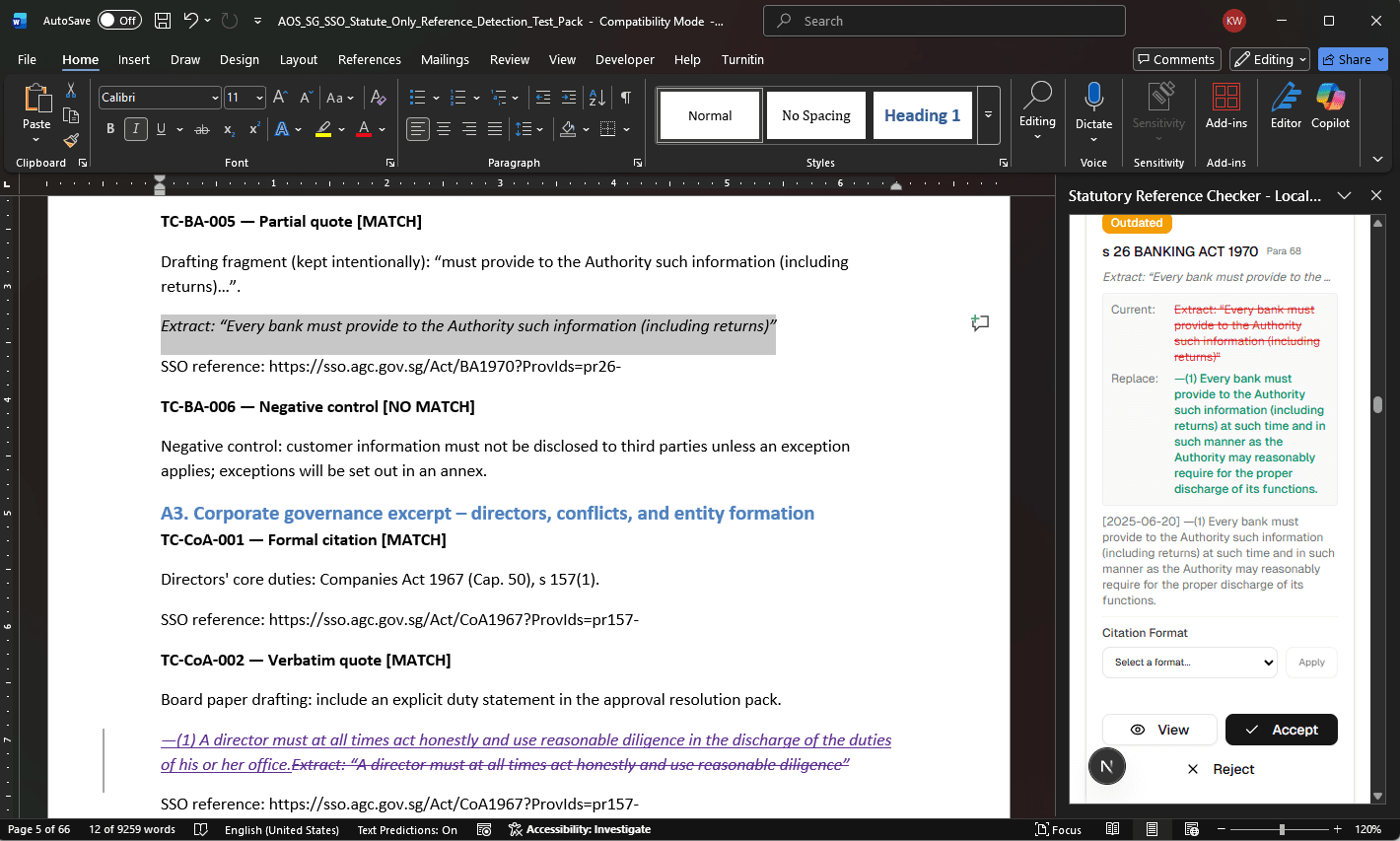Viewport: 1400px width, 841px height.
Task: Apply superscript formatting
Action: 254,129
